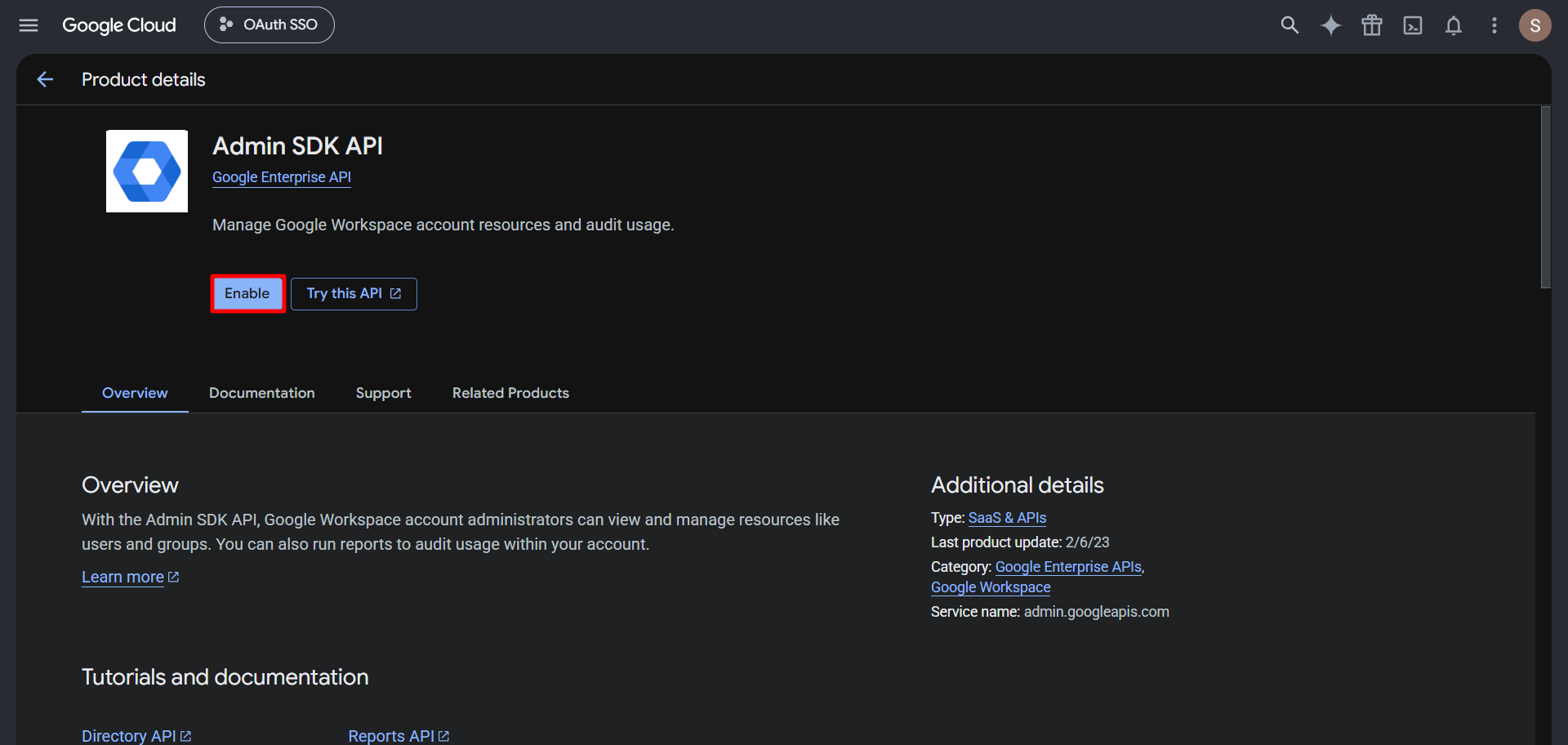This screenshot has width=1568, height=745.
Task: Open the main navigation hamburger menu
Action: (29, 25)
